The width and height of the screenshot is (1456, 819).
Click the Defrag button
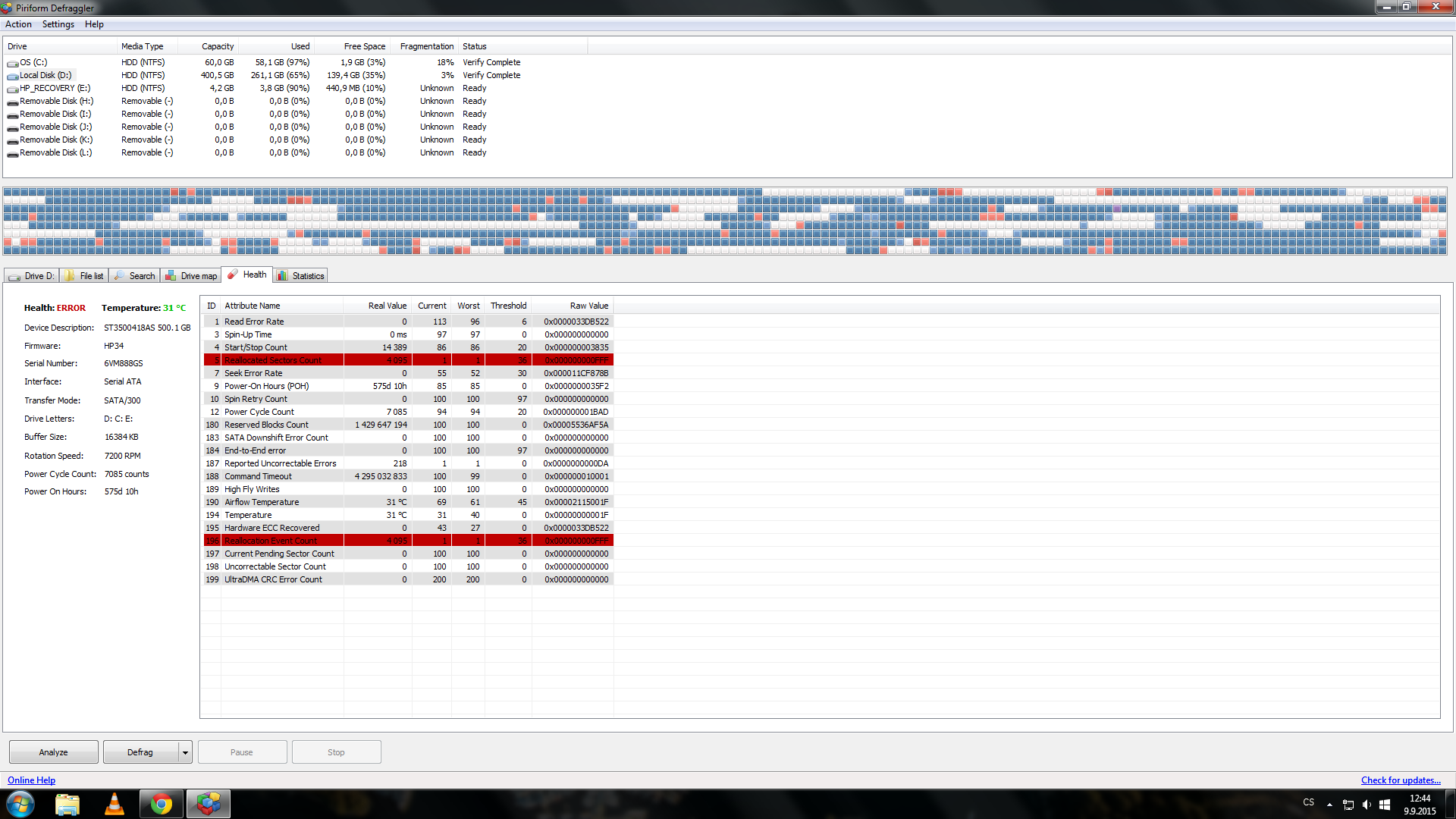pyautogui.click(x=140, y=752)
